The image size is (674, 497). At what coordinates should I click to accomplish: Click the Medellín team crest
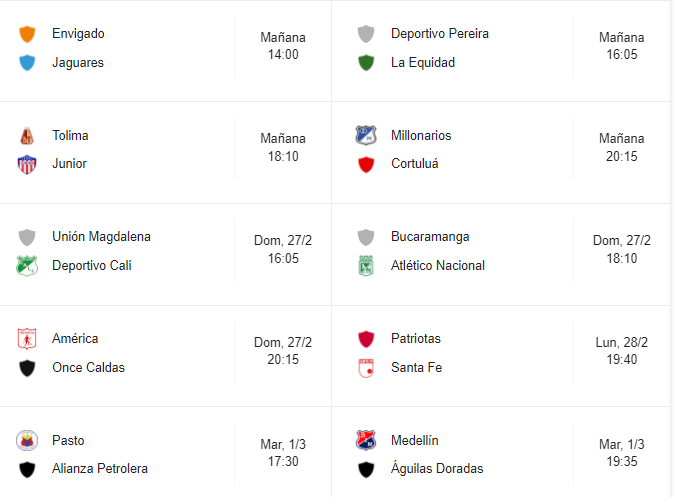click(366, 441)
